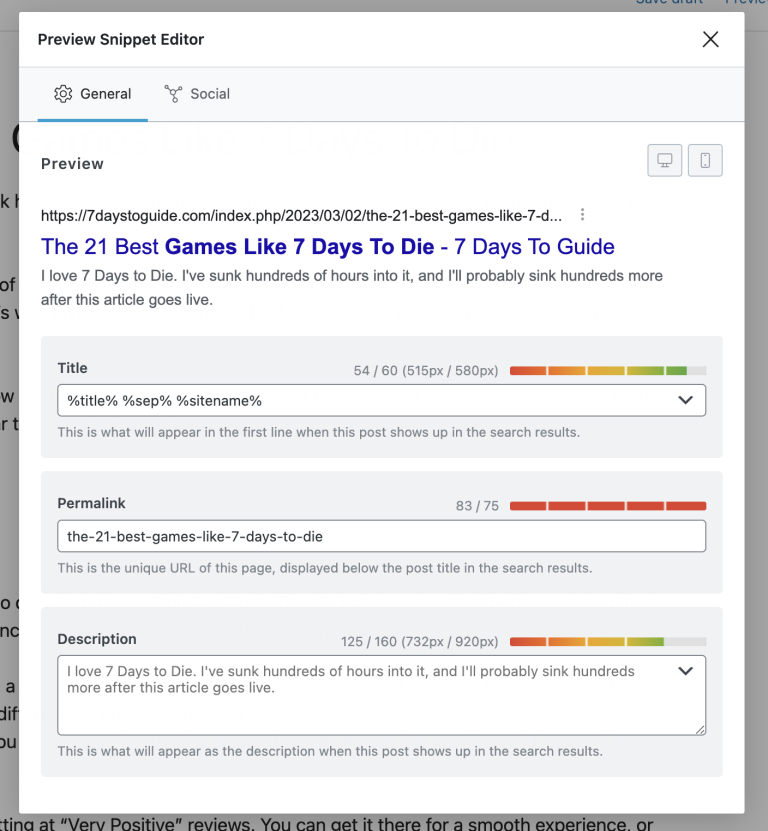The height and width of the screenshot is (831, 768).
Task: Open the Social tab
Action: coord(197,94)
